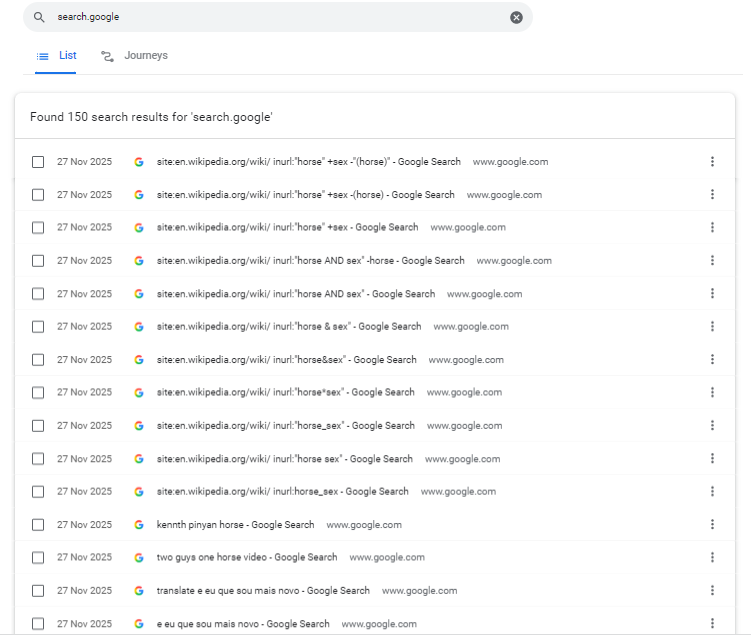Screen dimensions: 751x636
Task: Tick checkbox for '+sex -(horse)' entry
Action: (x=38, y=195)
